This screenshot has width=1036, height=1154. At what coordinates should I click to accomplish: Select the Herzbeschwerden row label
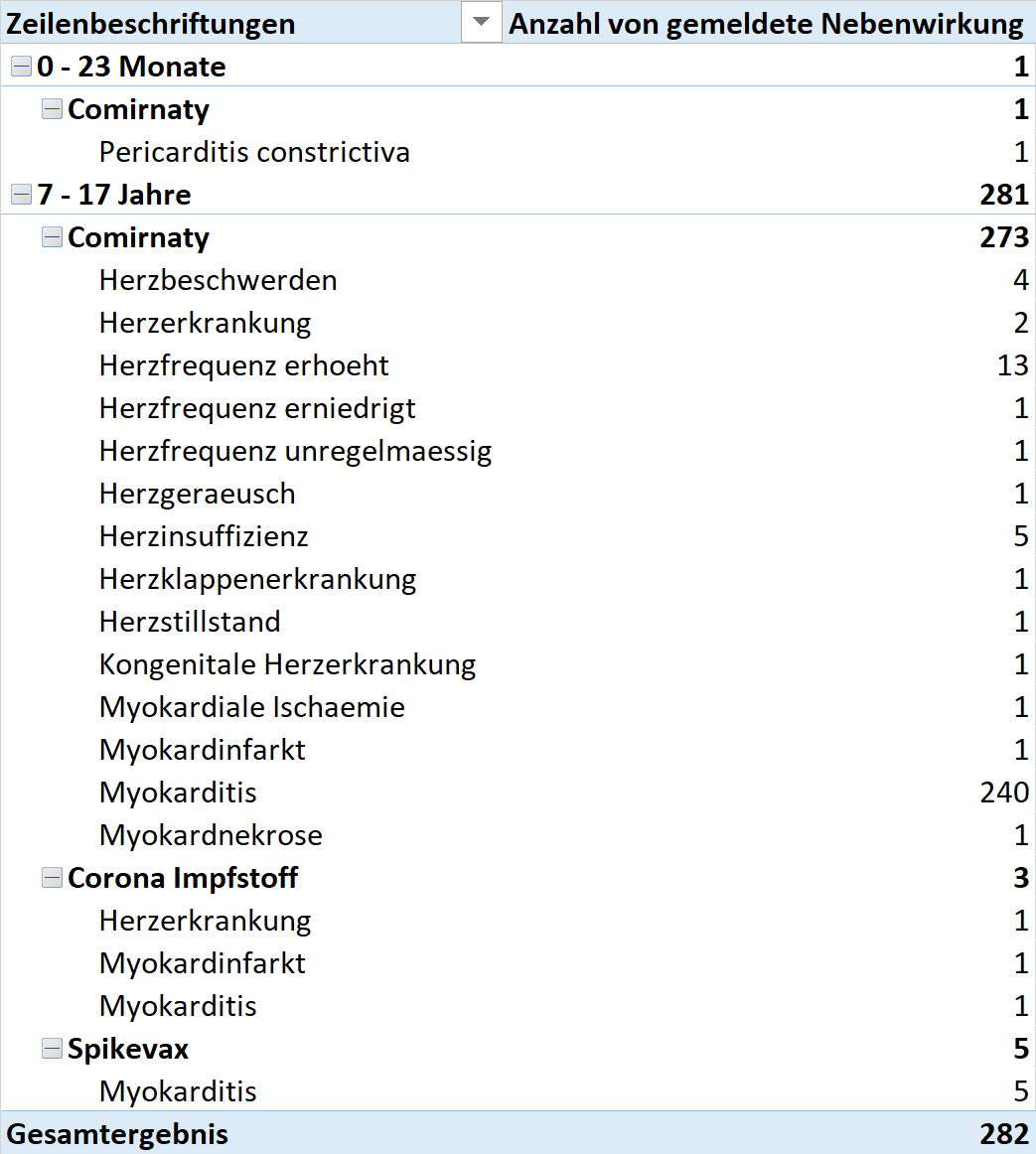[218, 280]
